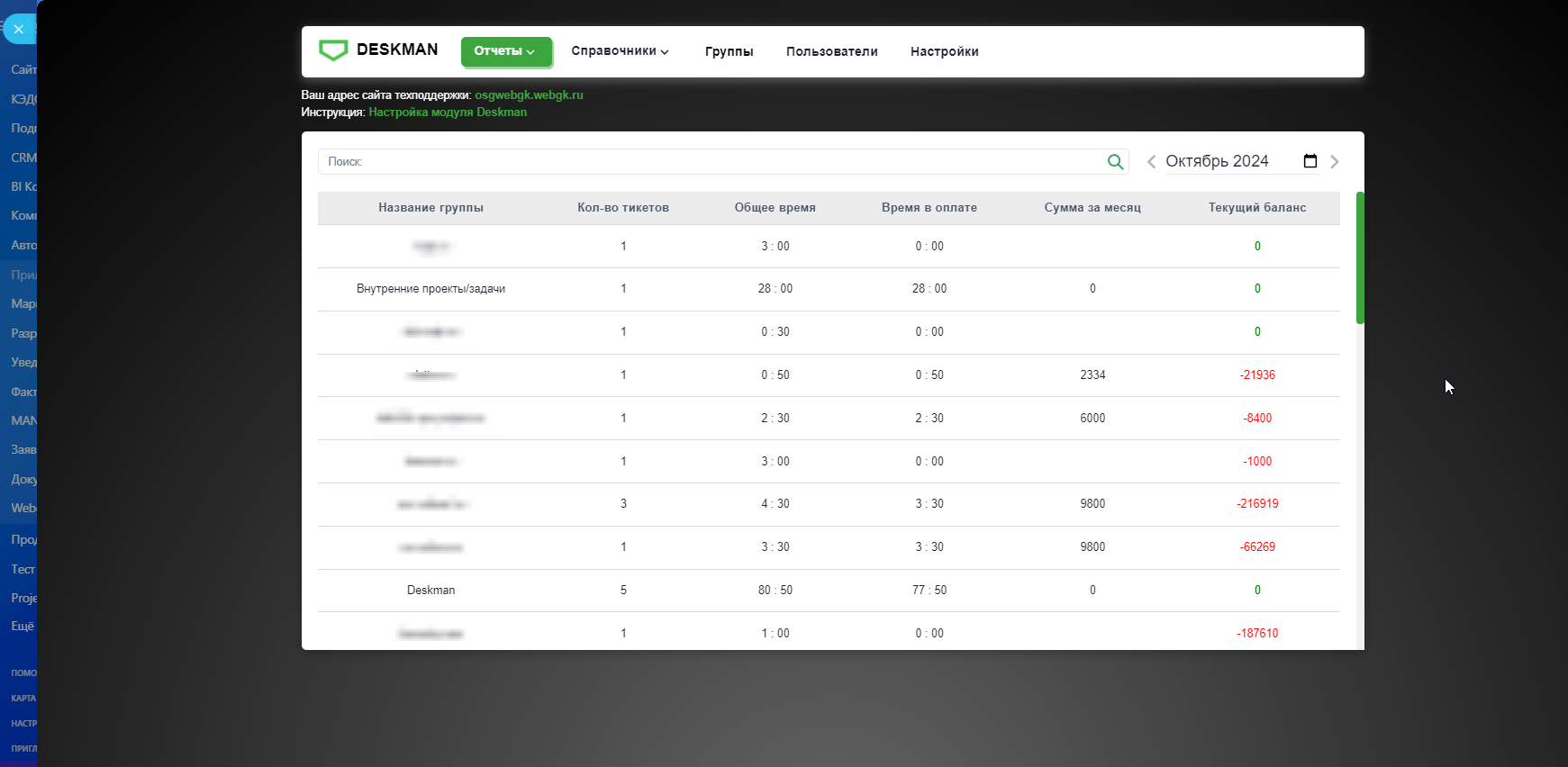
Task: Sort by Текущий баланс column header
Action: coord(1256,208)
